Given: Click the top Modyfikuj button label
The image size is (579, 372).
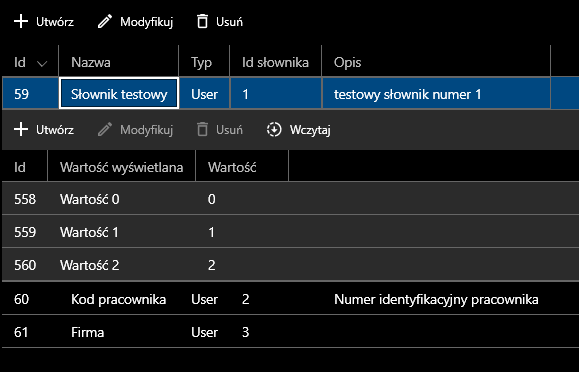Looking at the screenshot, I should pos(147,22).
